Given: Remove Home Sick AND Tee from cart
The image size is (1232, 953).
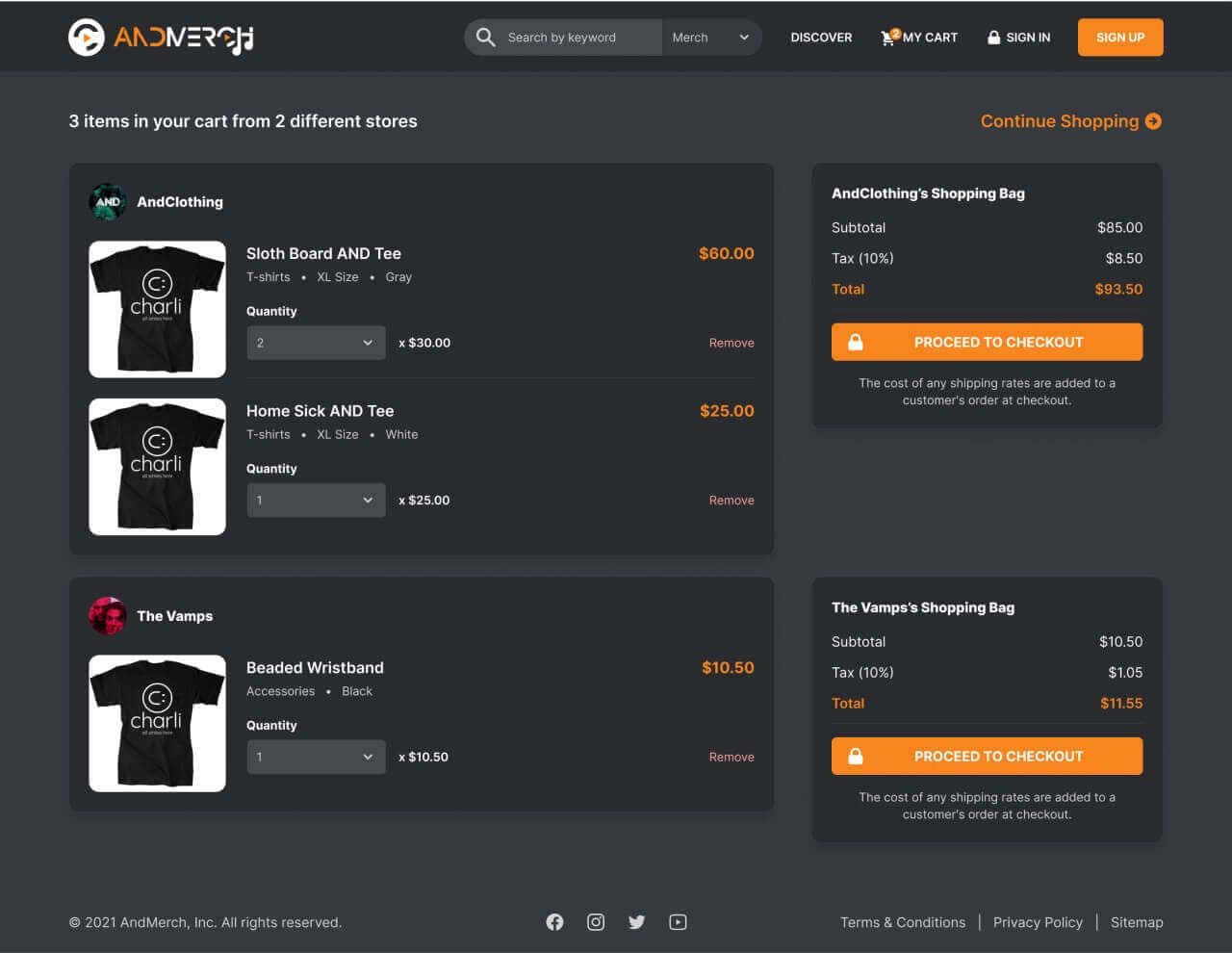Looking at the screenshot, I should tap(731, 501).
